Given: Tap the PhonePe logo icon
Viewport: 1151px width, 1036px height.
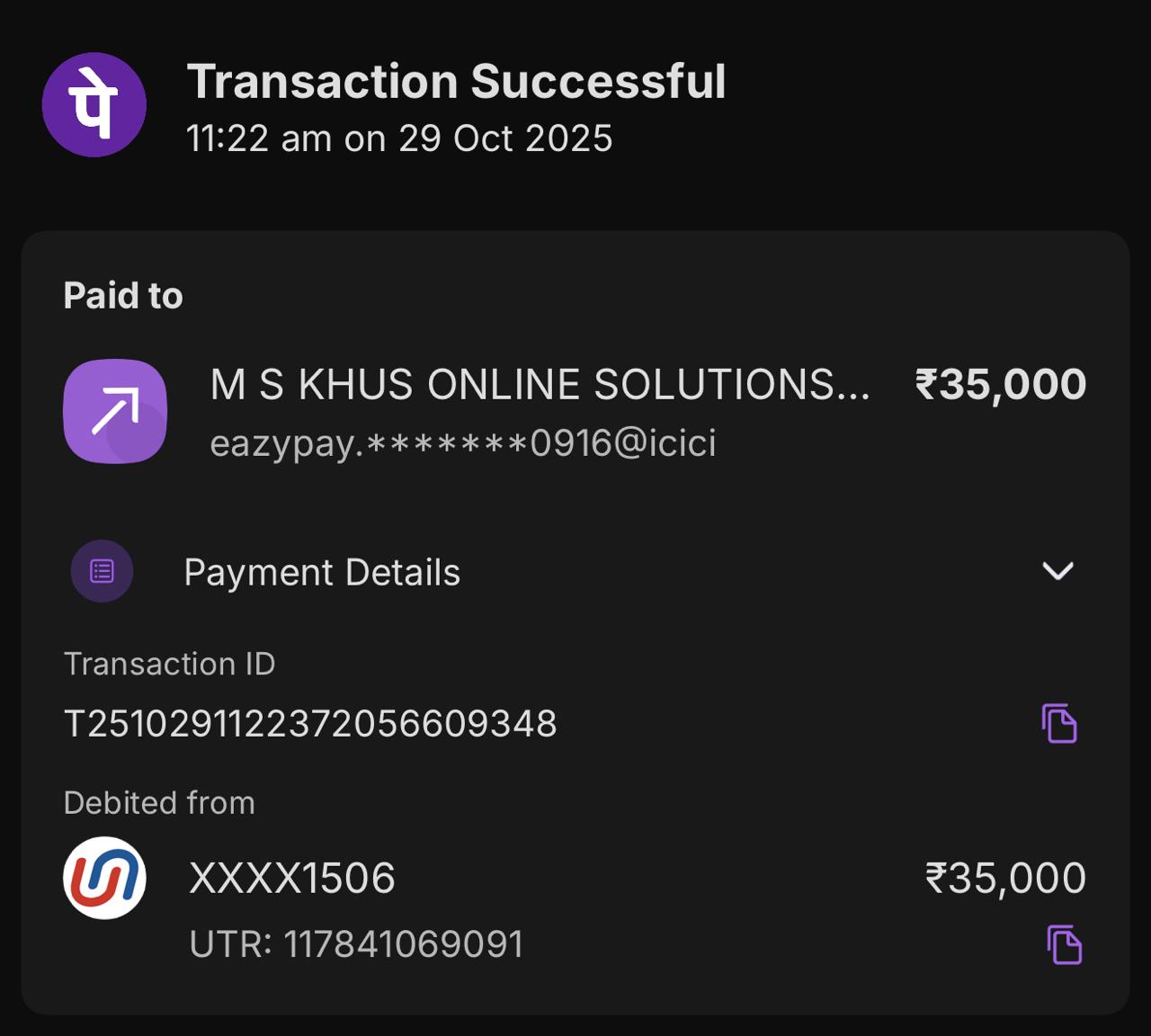Looking at the screenshot, I should pos(94,105).
